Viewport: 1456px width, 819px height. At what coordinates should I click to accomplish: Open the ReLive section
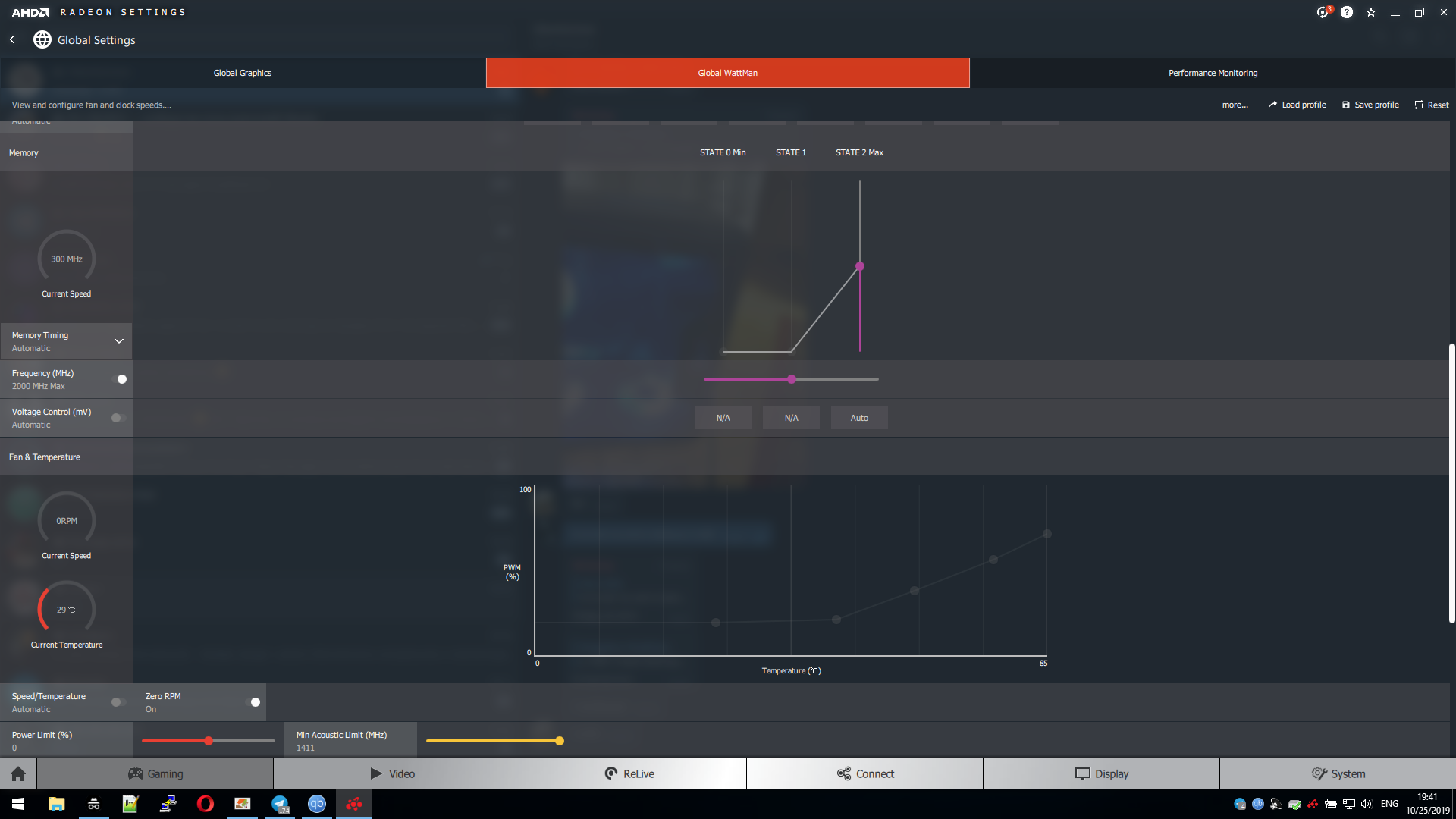tap(629, 773)
